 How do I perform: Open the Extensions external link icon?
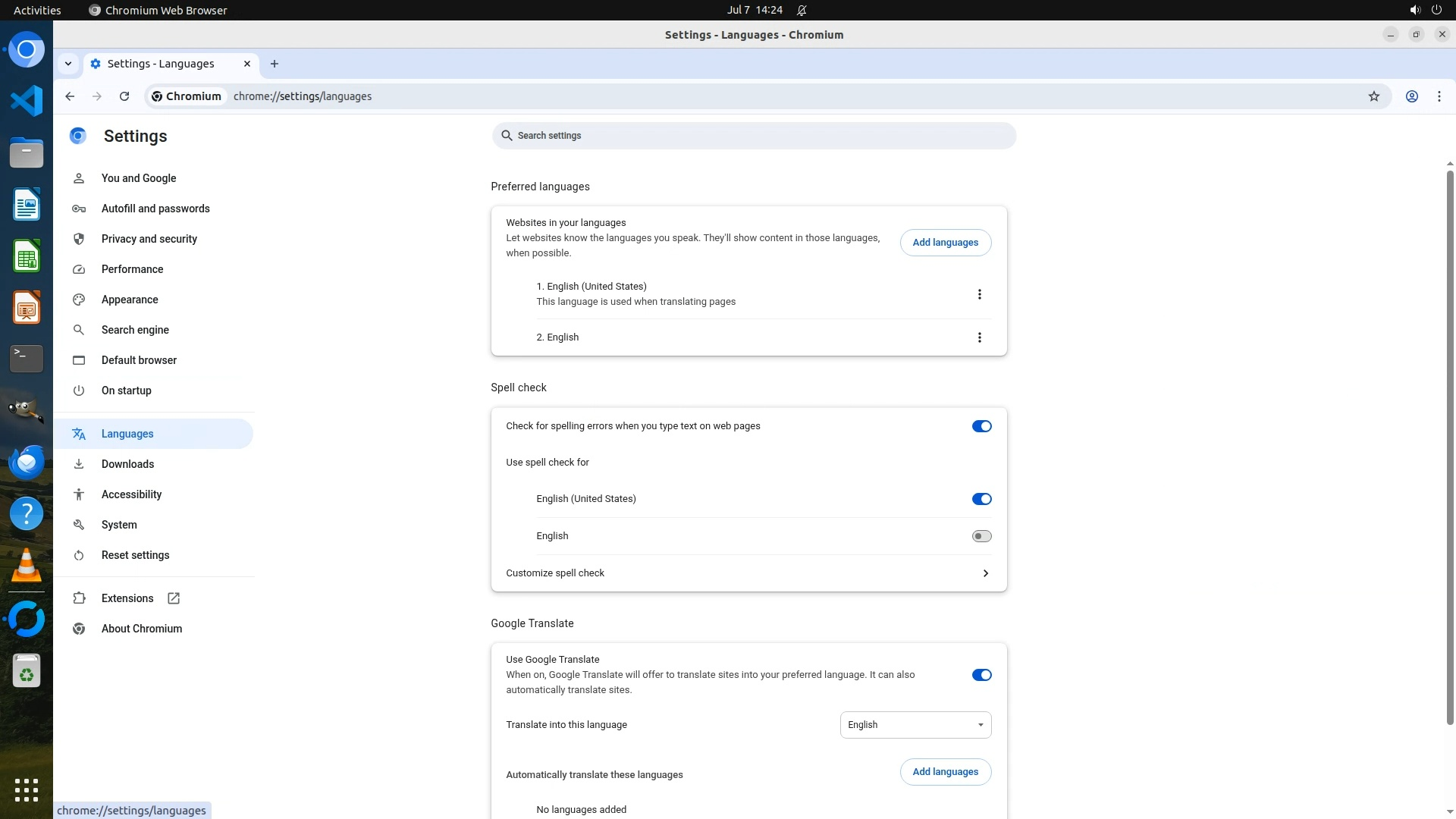point(174,598)
